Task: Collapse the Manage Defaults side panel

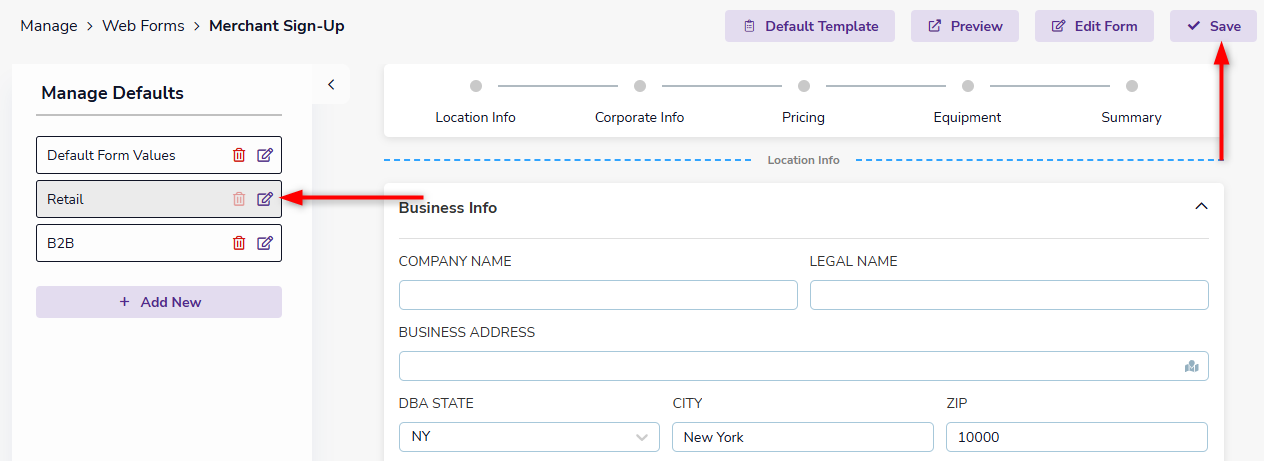Action: click(x=331, y=85)
